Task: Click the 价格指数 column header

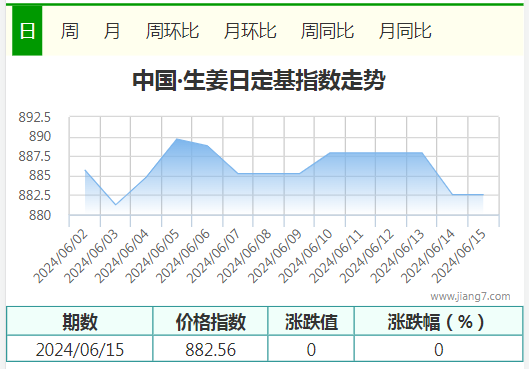Action: tap(210, 321)
